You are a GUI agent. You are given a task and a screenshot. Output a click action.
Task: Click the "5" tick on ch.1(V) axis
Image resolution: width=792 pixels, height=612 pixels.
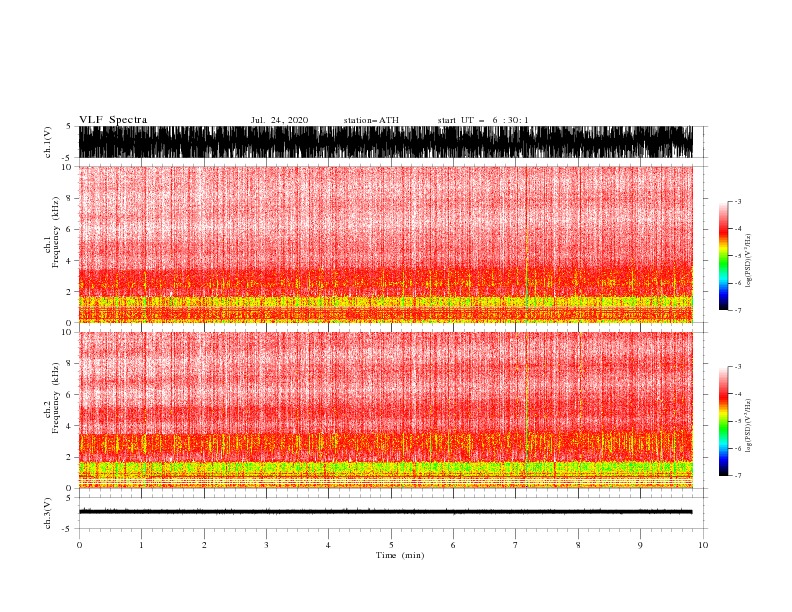[69, 126]
